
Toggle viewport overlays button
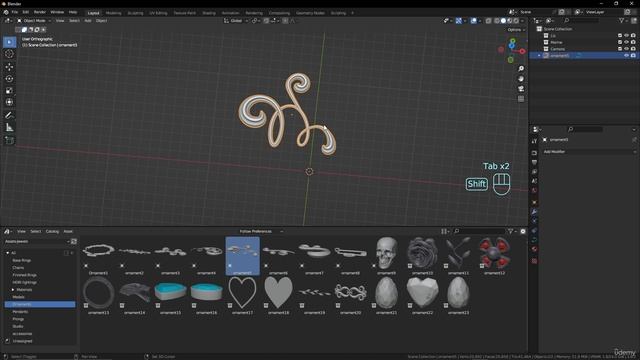473,21
